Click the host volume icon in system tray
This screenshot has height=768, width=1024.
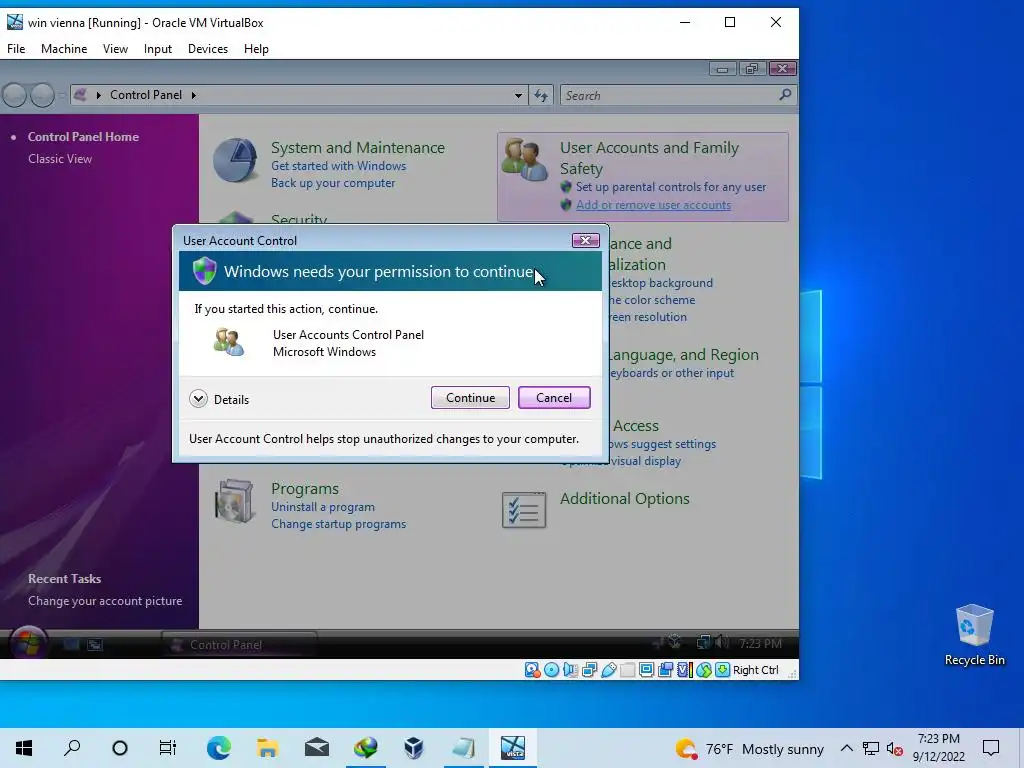pos(895,748)
